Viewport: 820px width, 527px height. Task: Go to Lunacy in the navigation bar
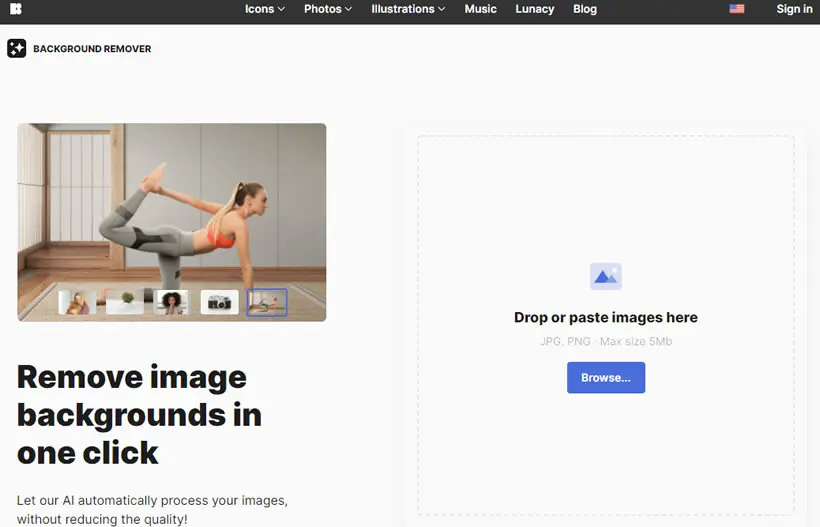point(534,9)
